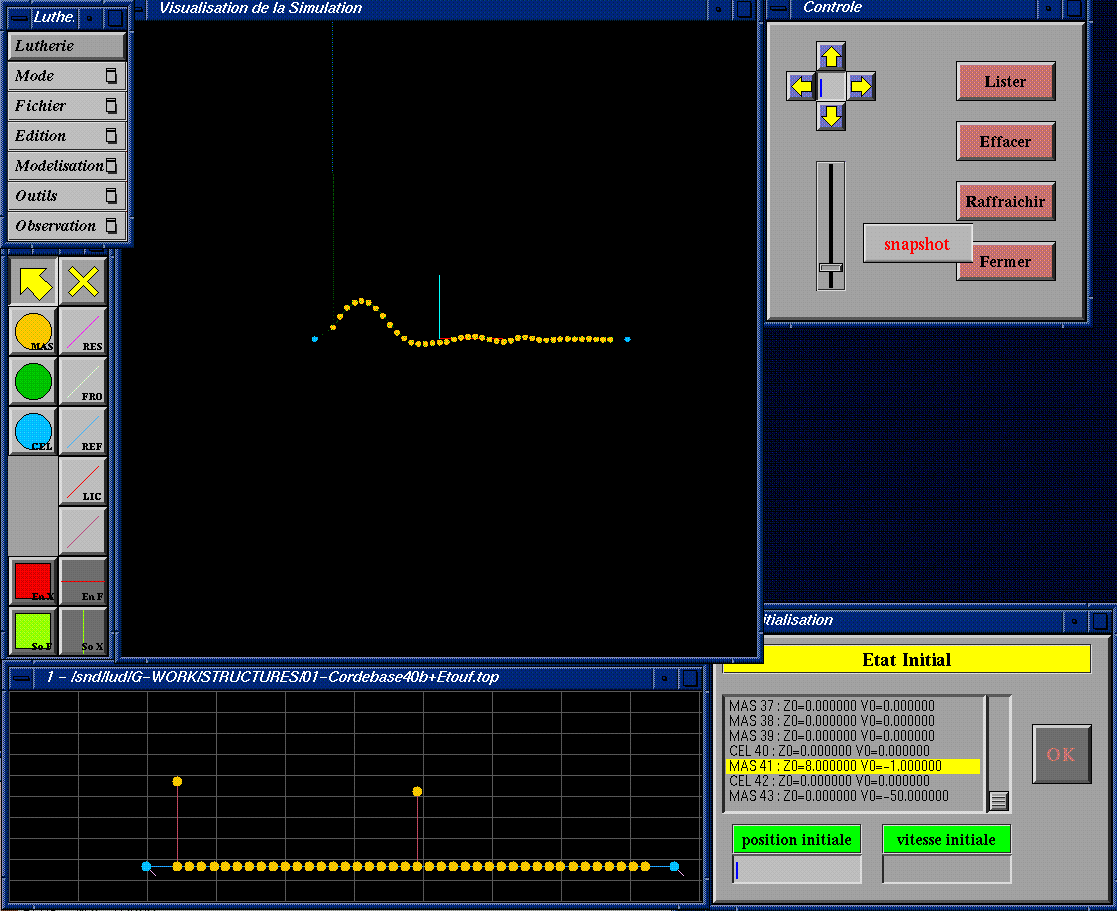
Task: Open the Observation menu
Action: pos(67,226)
